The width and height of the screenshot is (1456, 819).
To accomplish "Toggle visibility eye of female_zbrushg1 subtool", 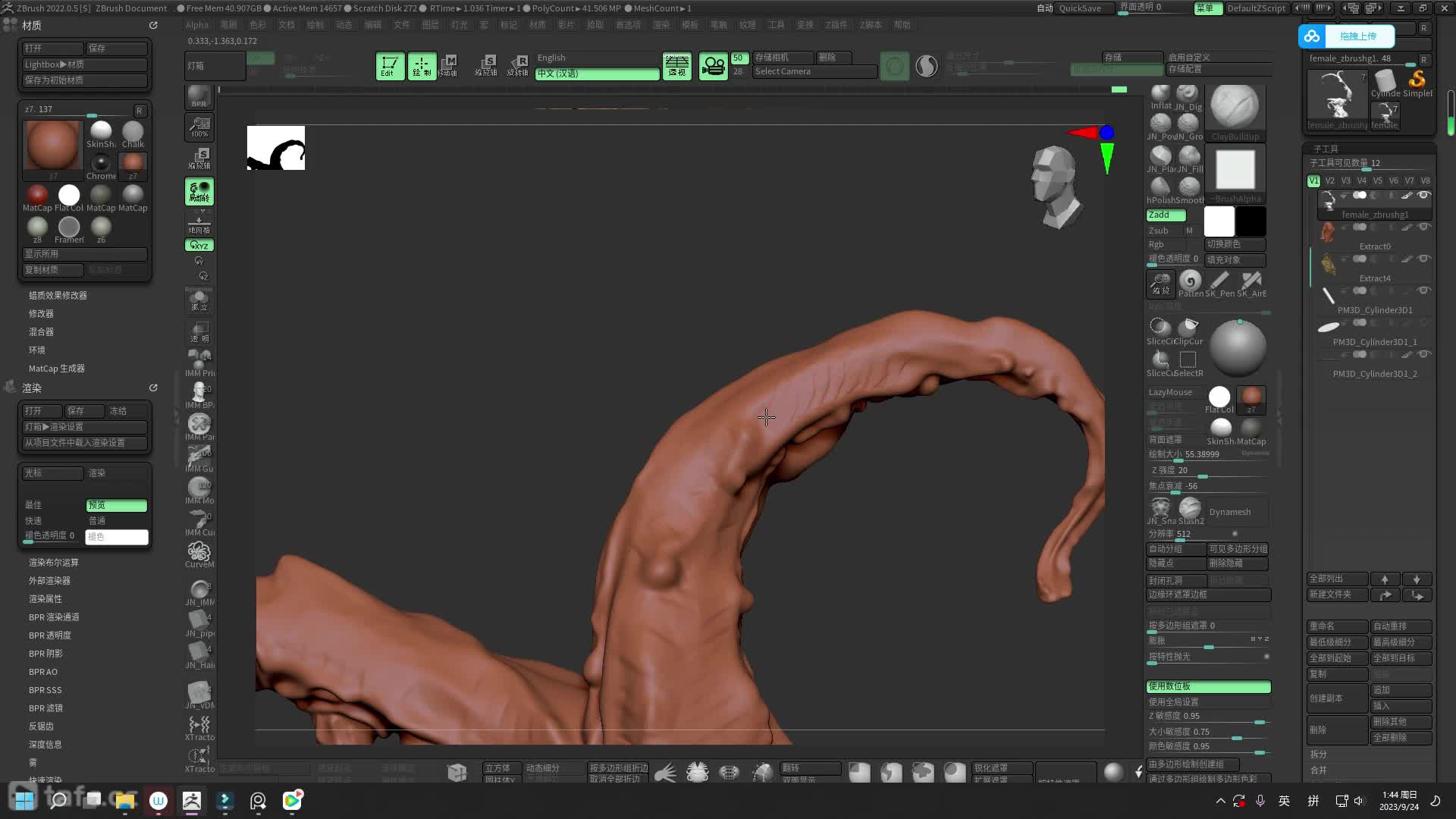I will (1423, 195).
